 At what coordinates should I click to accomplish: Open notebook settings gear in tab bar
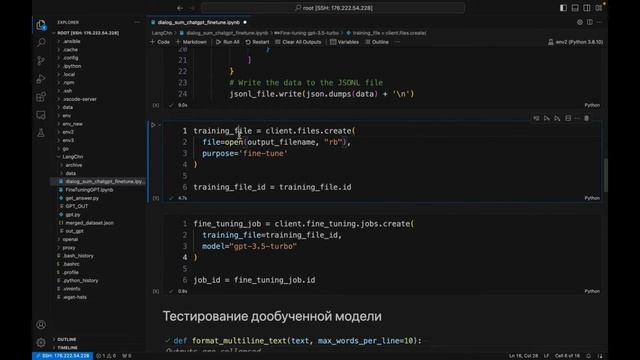580,22
